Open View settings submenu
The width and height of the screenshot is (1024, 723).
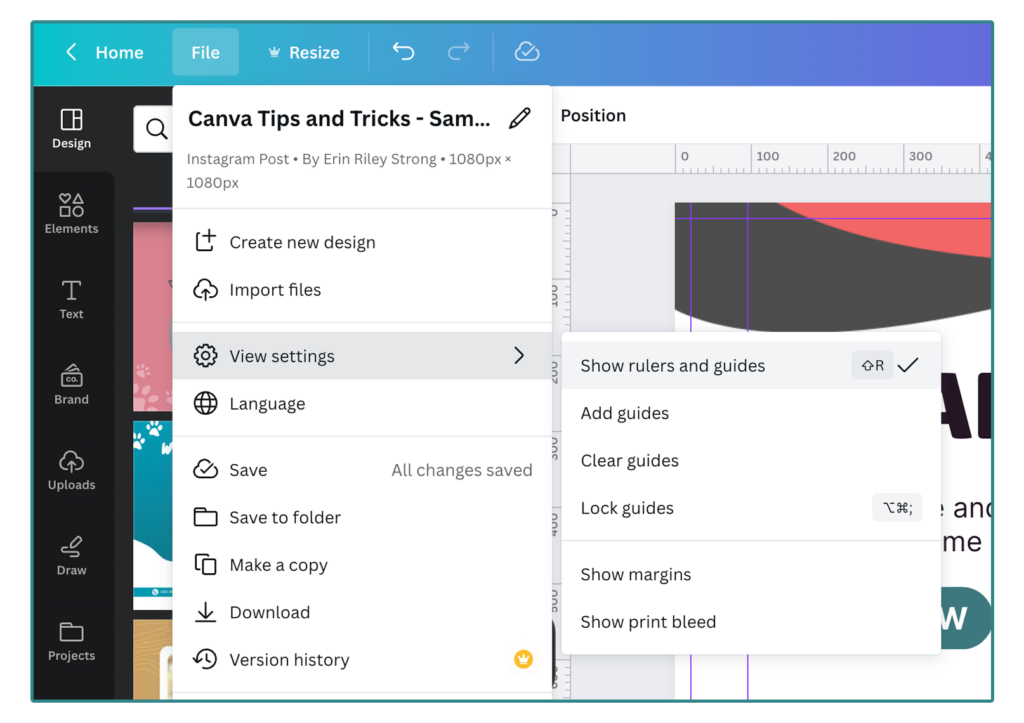(362, 356)
